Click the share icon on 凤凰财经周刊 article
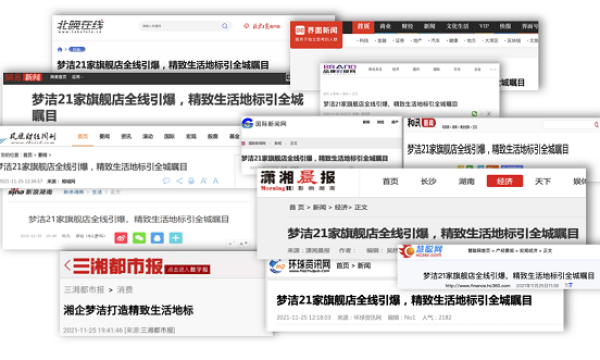This screenshot has height=360, width=600. pos(179,181)
